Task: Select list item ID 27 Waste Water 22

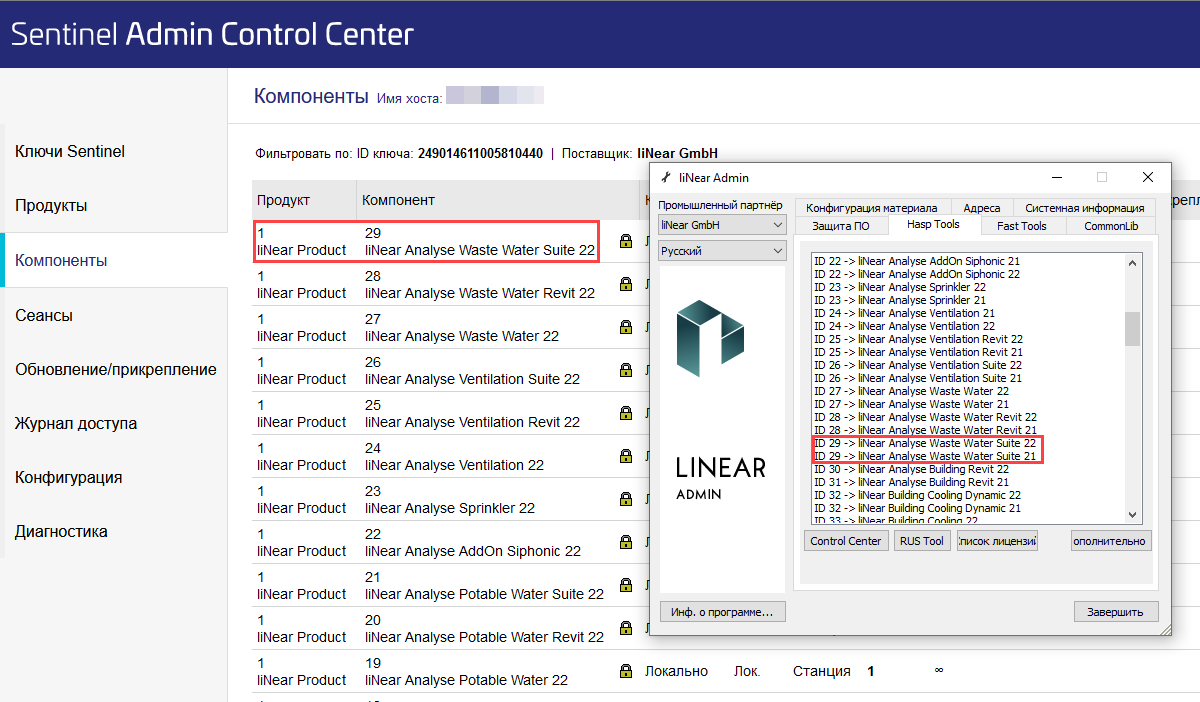Action: (911, 391)
